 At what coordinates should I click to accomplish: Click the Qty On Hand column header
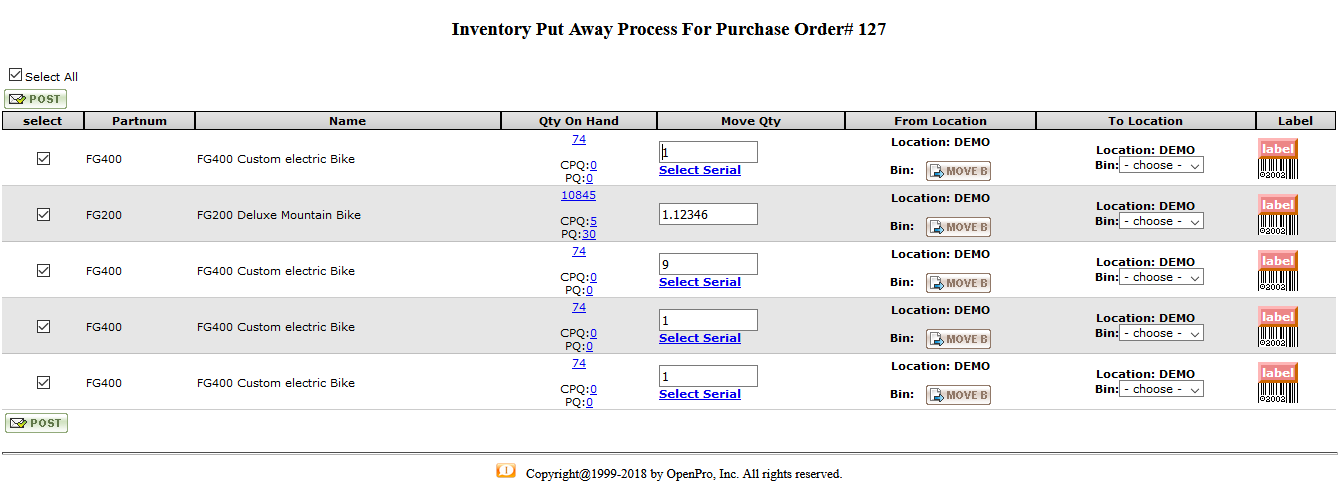pyautogui.click(x=578, y=121)
